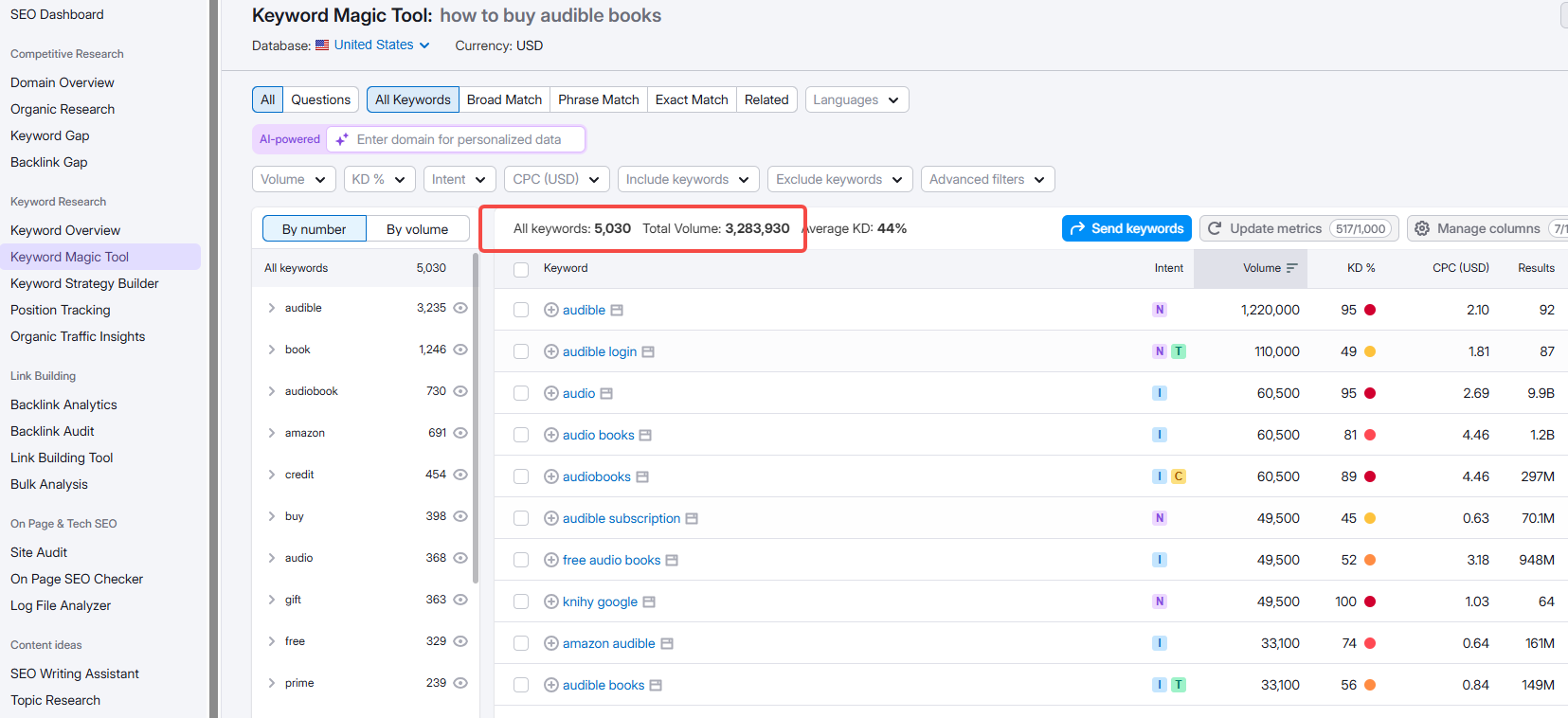Tick the select-all checkbox in header
Screen dimensions: 1568x718
(521, 269)
